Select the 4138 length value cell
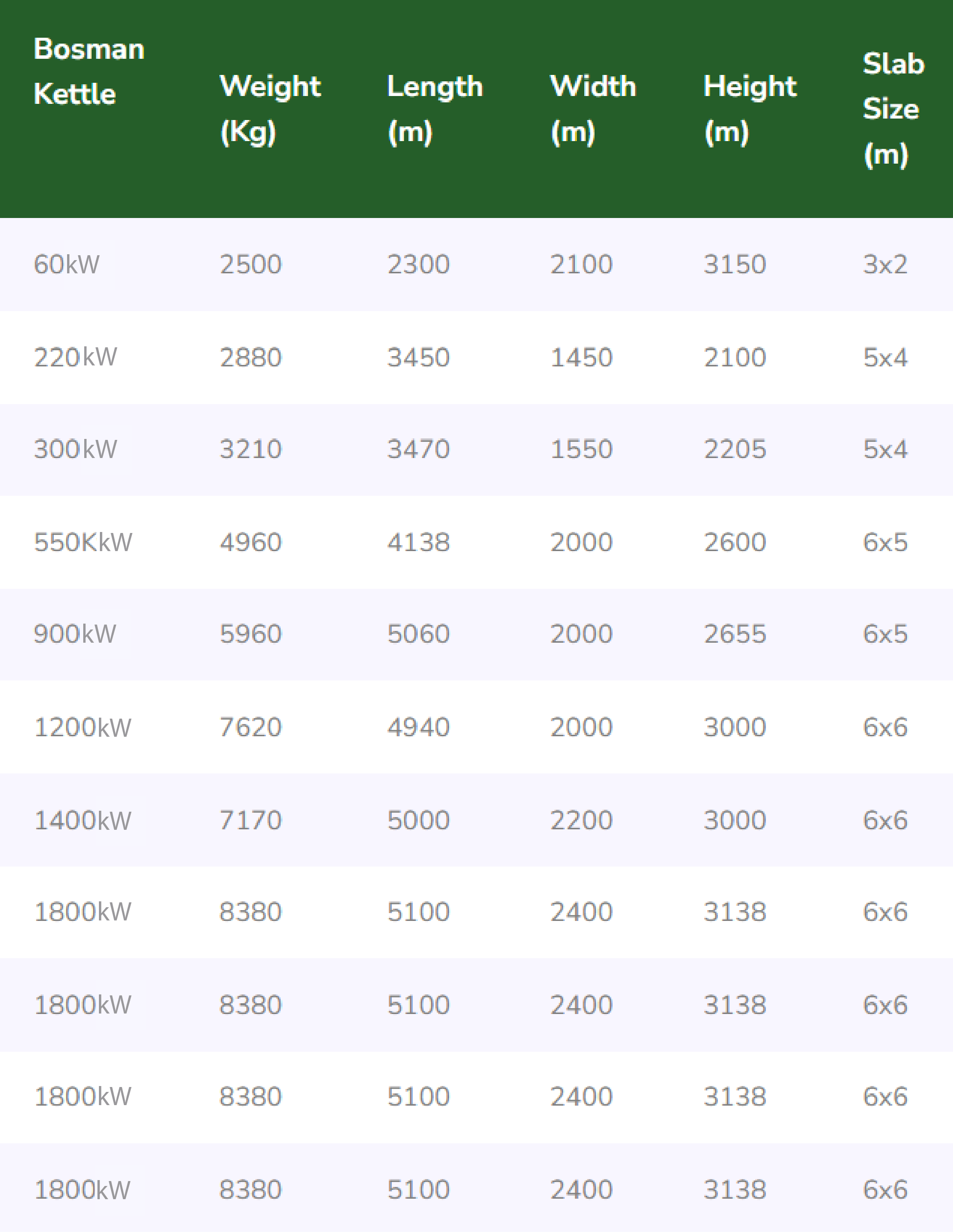 [x=418, y=542]
